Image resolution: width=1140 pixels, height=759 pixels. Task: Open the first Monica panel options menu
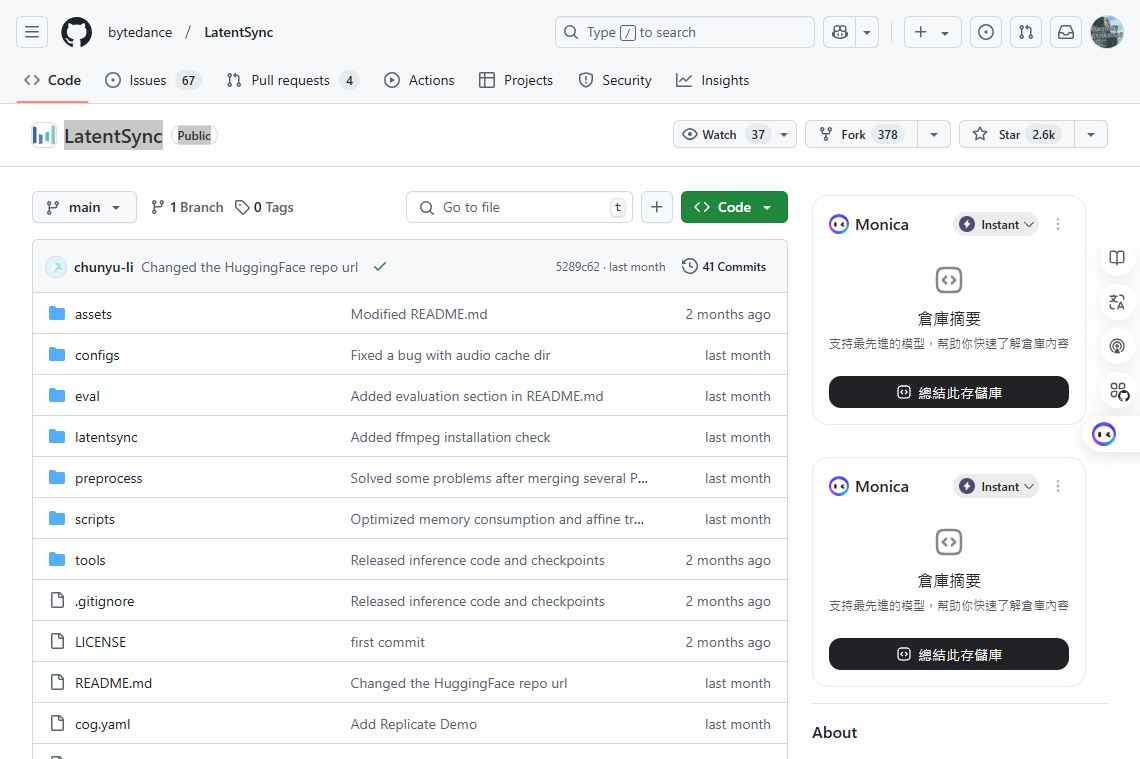(x=1058, y=225)
